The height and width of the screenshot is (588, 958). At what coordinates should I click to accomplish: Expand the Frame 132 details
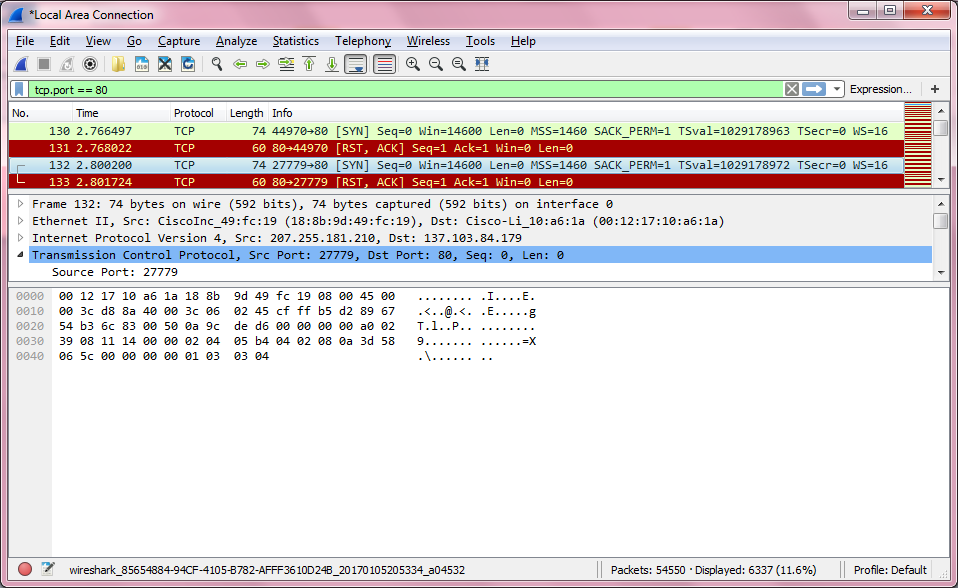pyautogui.click(x=20, y=204)
